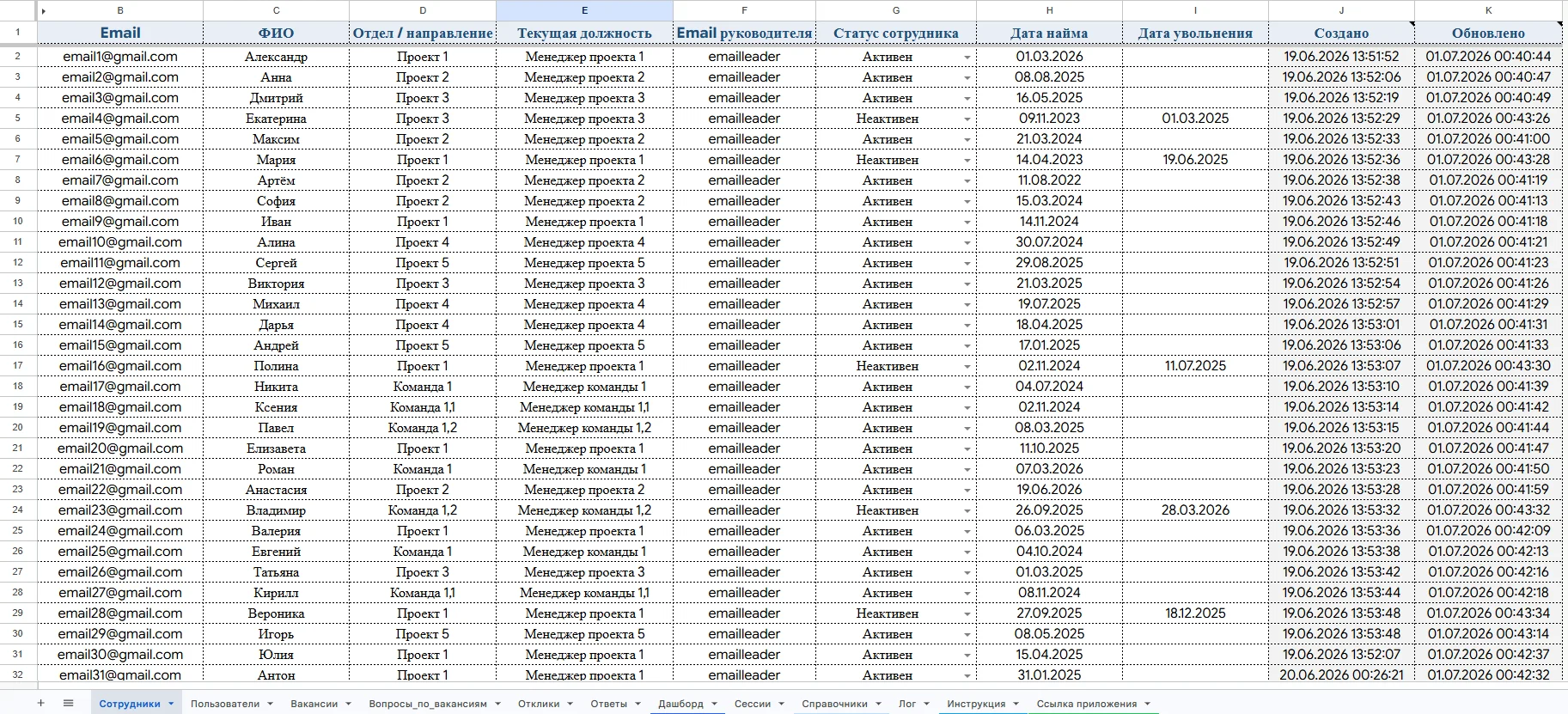Viewport: 1568px width, 714px height.
Task: Select the Ответы sheet tab
Action: (609, 704)
